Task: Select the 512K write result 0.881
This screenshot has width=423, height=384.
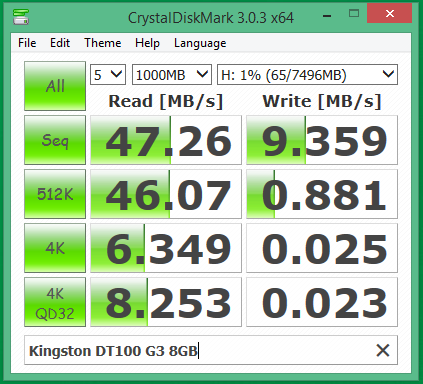Action: pyautogui.click(x=322, y=194)
